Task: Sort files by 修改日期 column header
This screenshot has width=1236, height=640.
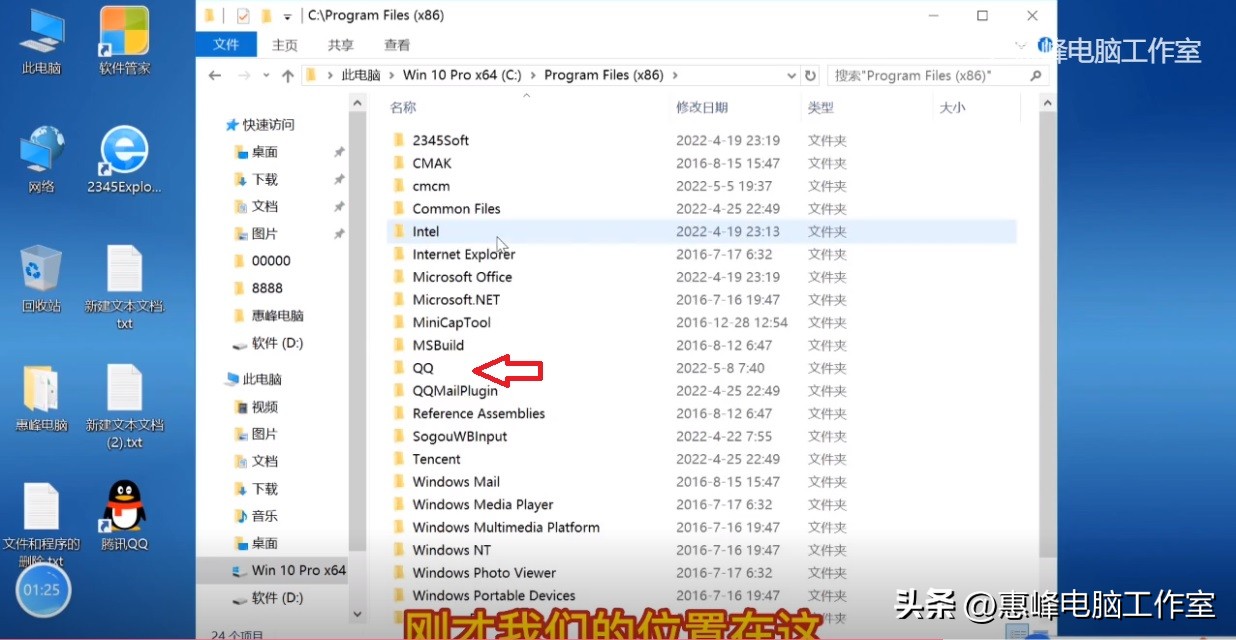Action: coord(704,107)
